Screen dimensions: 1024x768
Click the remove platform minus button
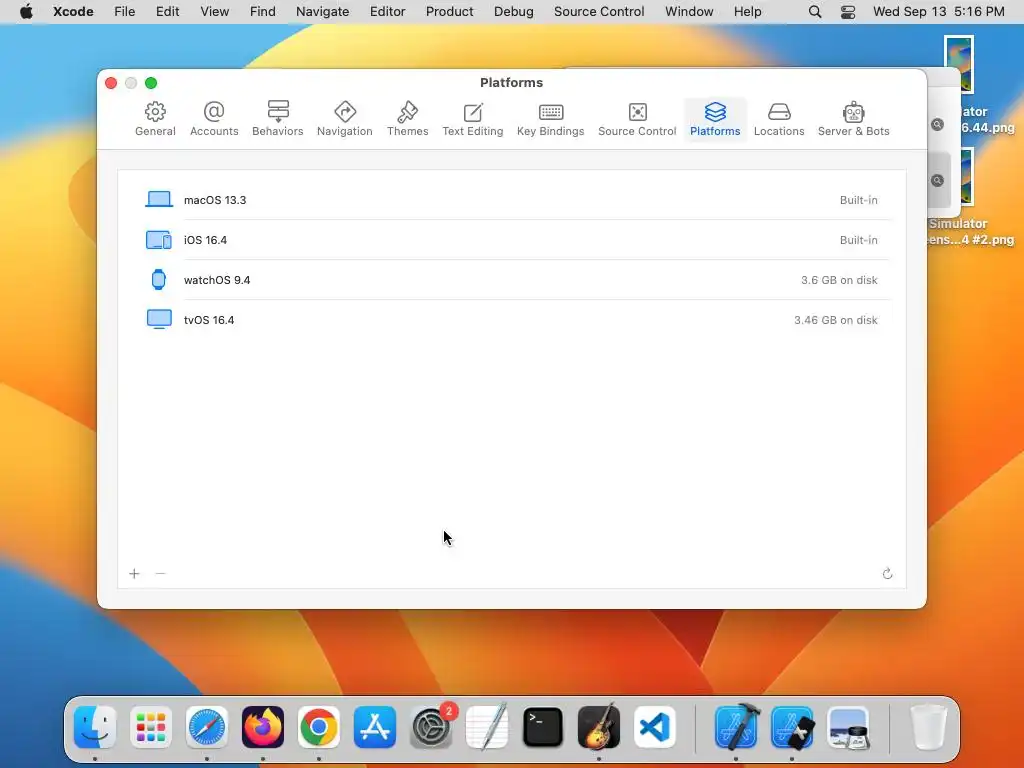(160, 573)
